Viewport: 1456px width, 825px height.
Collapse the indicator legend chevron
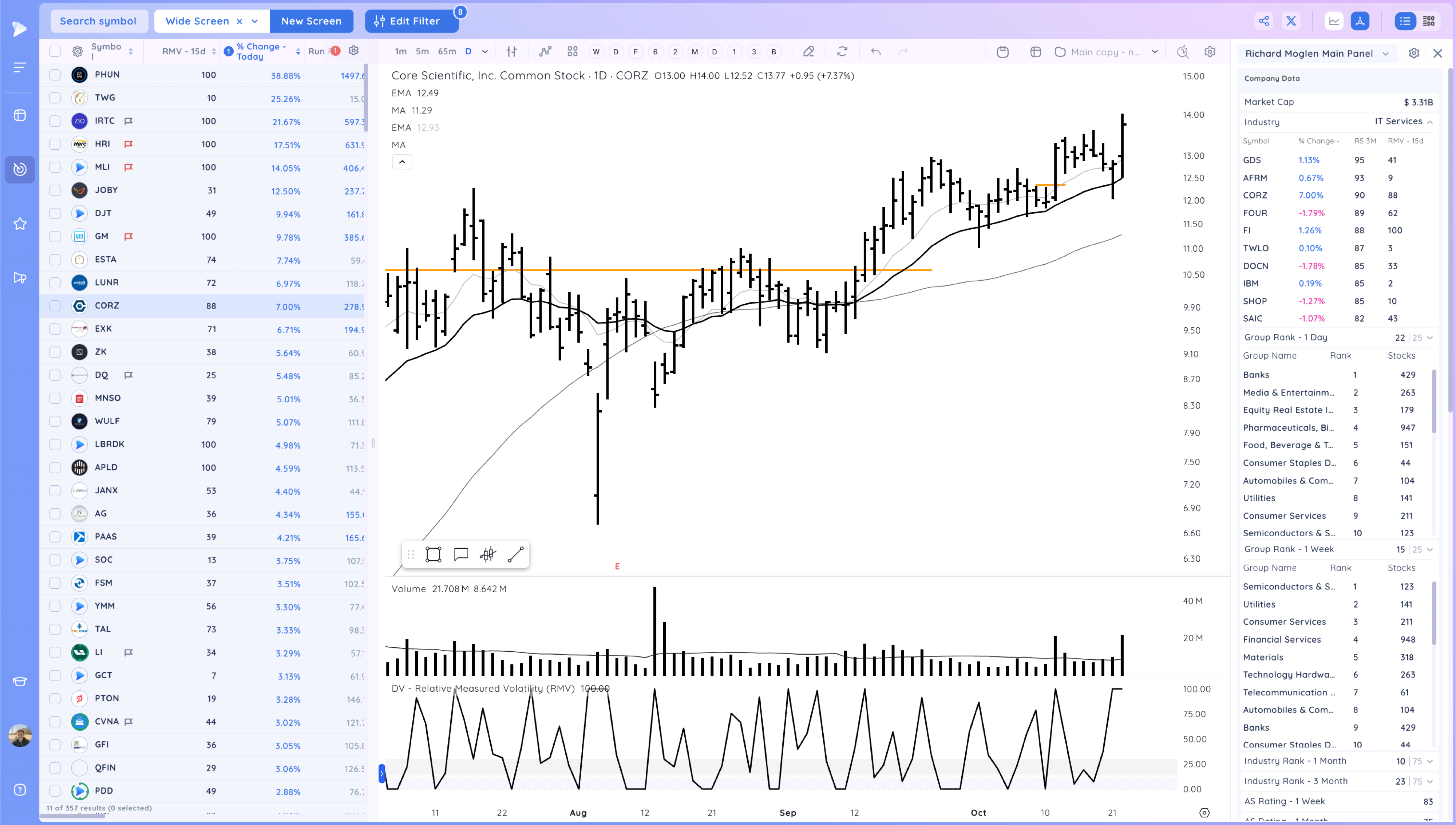tap(402, 162)
